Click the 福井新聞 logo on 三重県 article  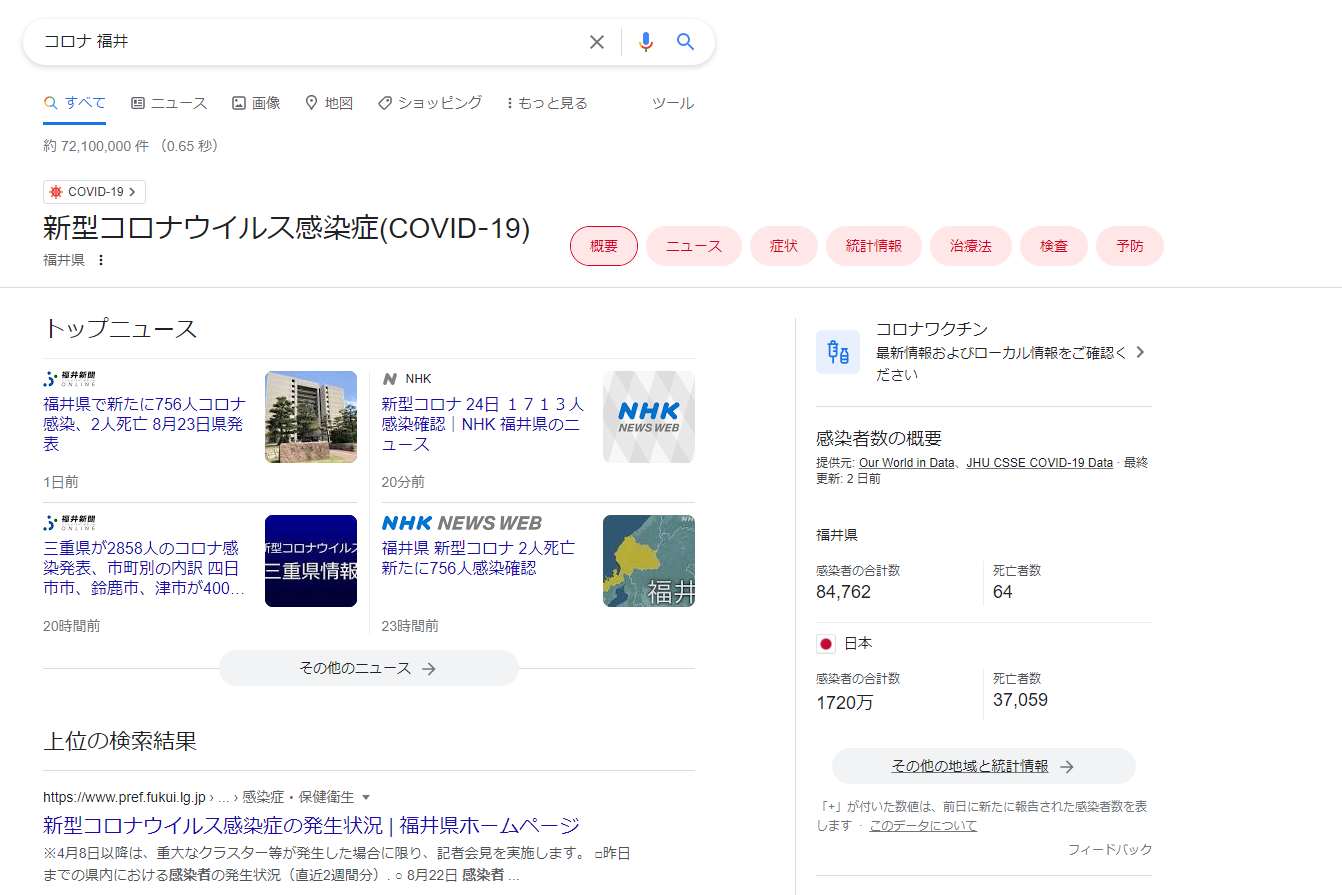(70, 523)
